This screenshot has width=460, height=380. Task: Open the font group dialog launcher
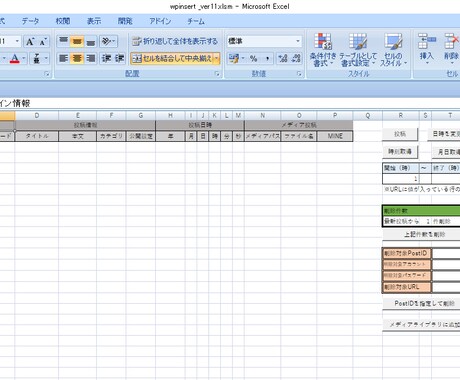[x=47, y=74]
